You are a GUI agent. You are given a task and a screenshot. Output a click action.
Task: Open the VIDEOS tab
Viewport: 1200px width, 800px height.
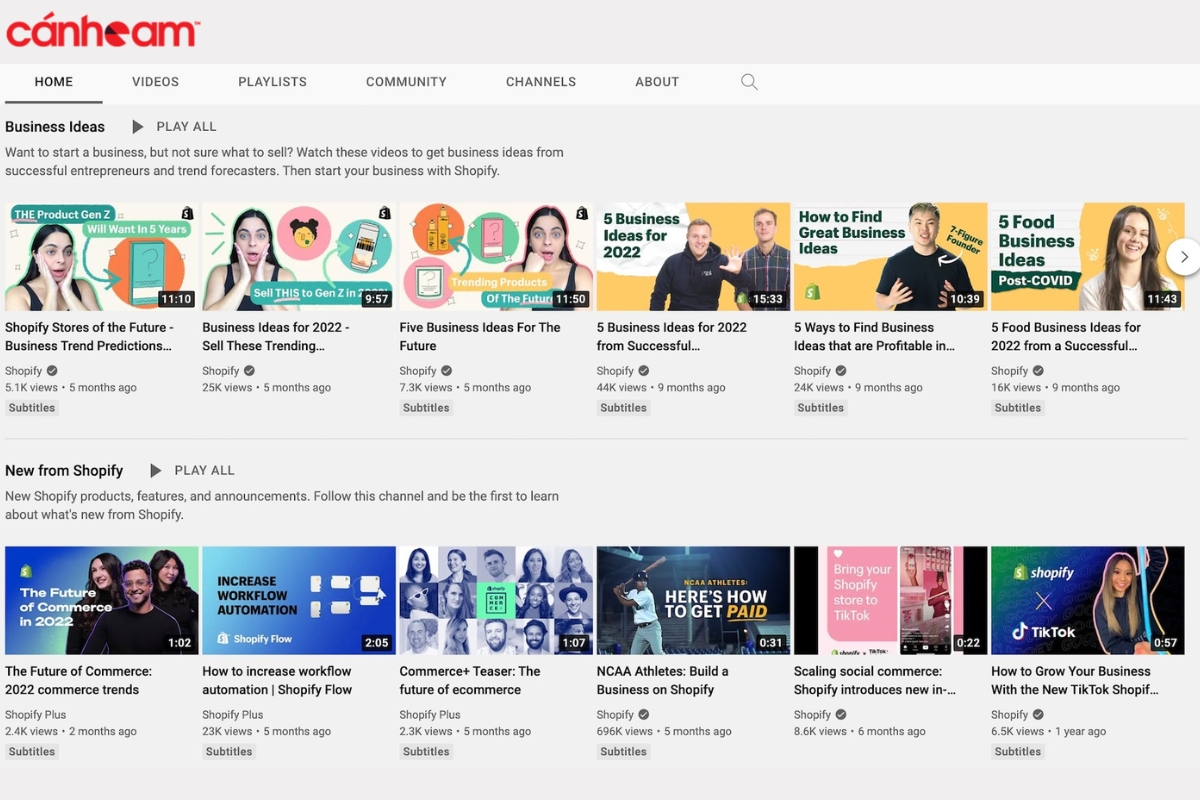(x=156, y=82)
